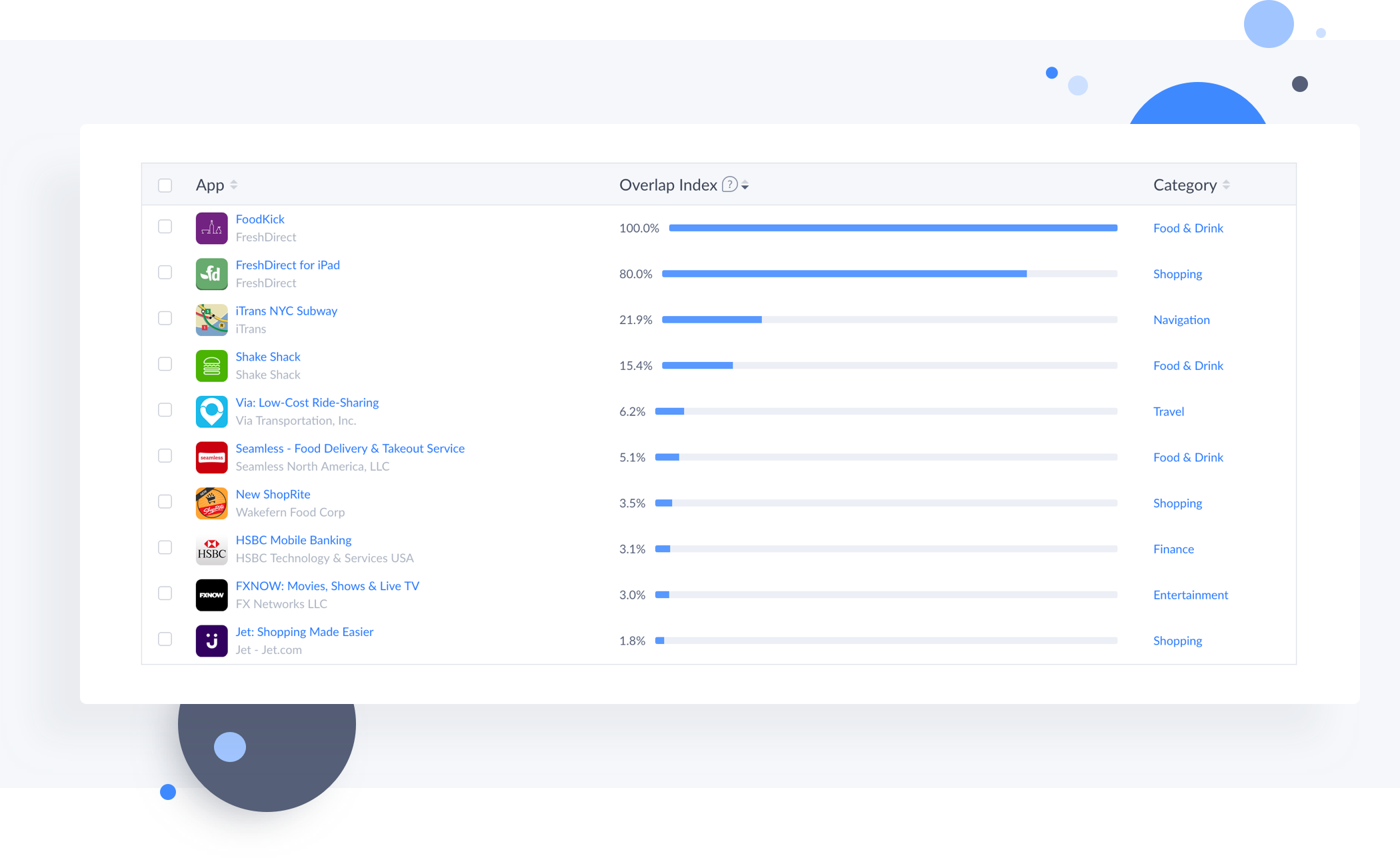1400x858 pixels.
Task: Click the Via ride-sharing app icon
Action: tap(211, 411)
